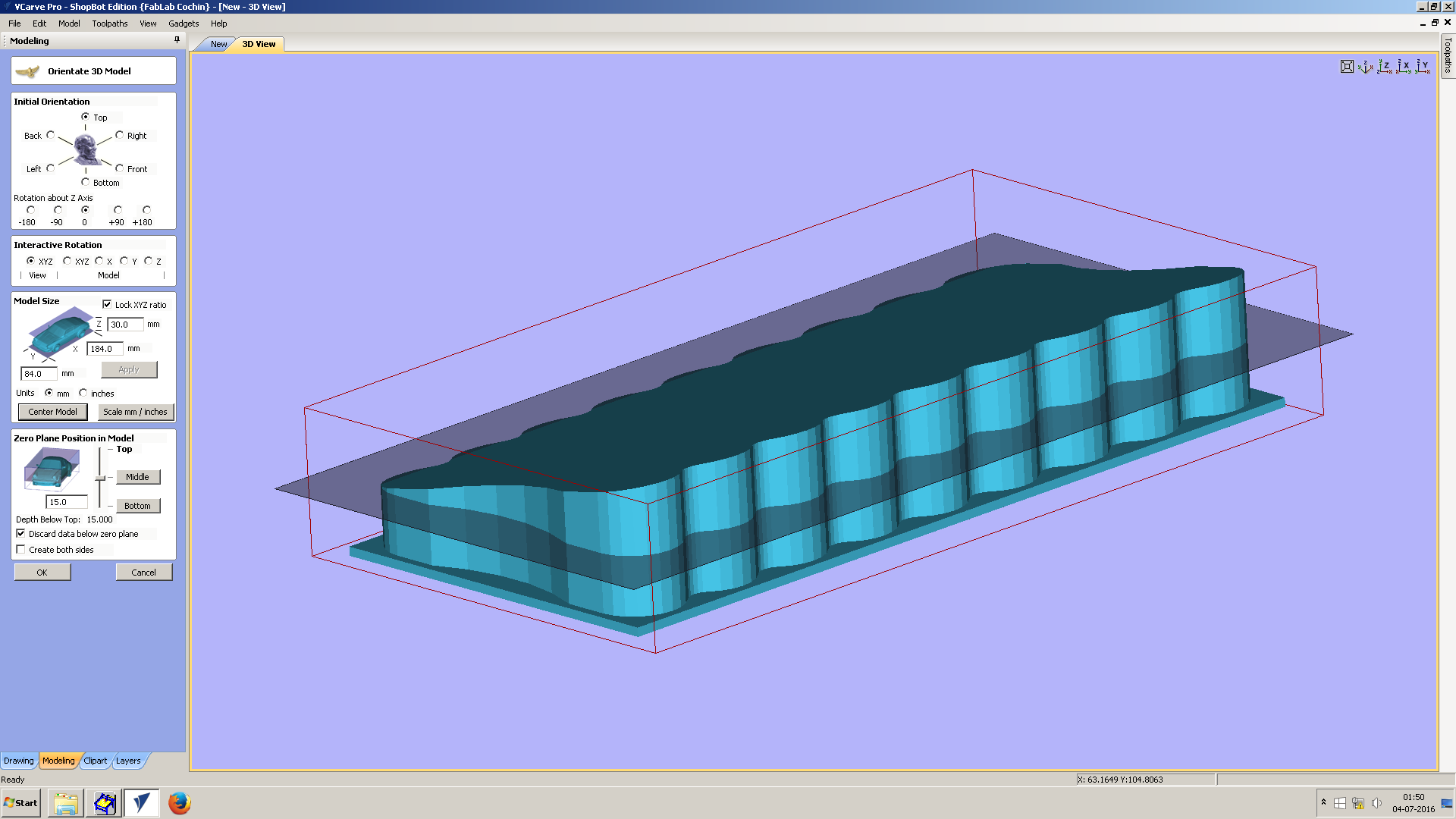Click Scale mm / inches button

pyautogui.click(x=135, y=412)
